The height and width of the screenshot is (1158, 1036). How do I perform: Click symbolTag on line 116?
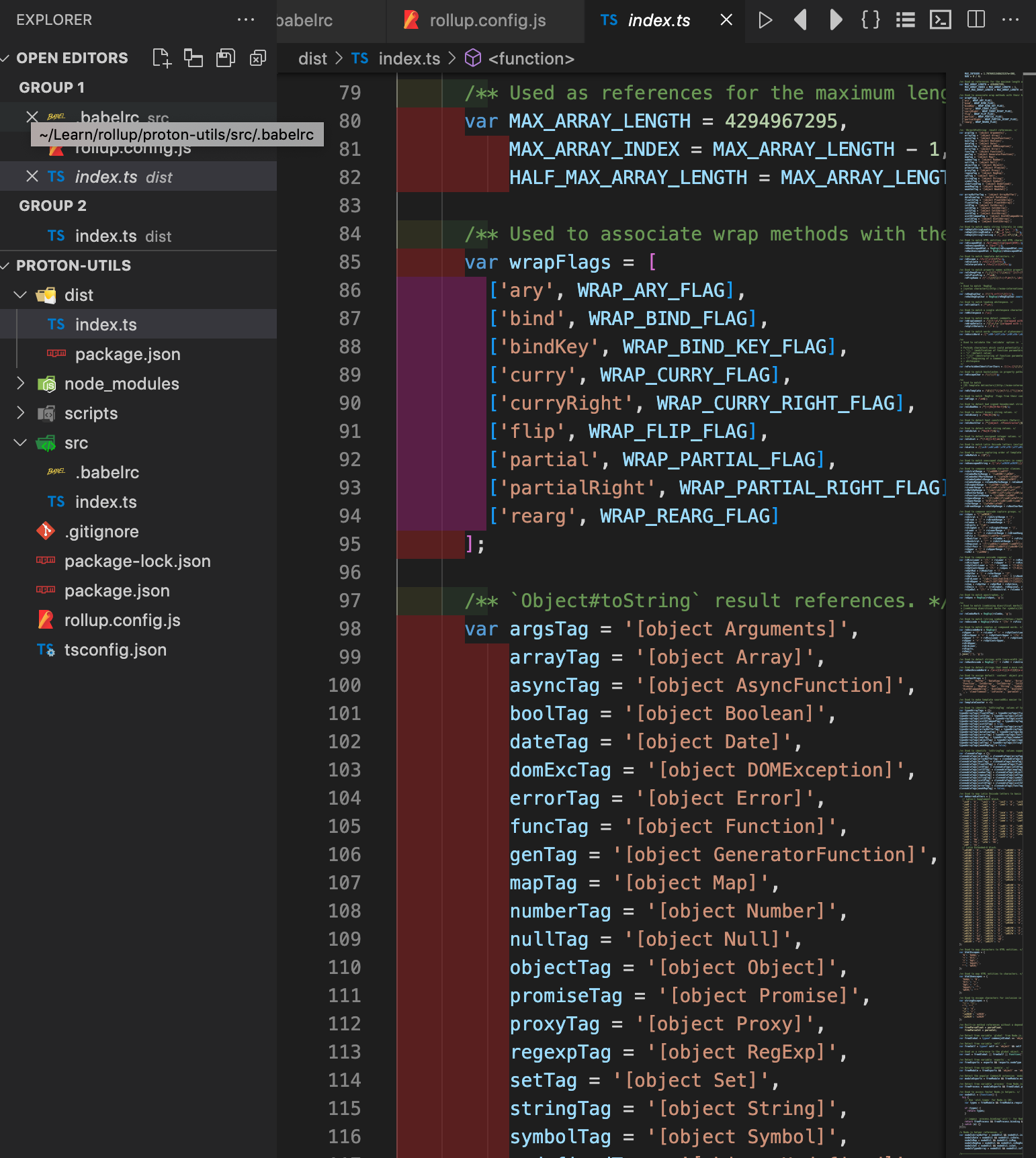click(560, 1137)
